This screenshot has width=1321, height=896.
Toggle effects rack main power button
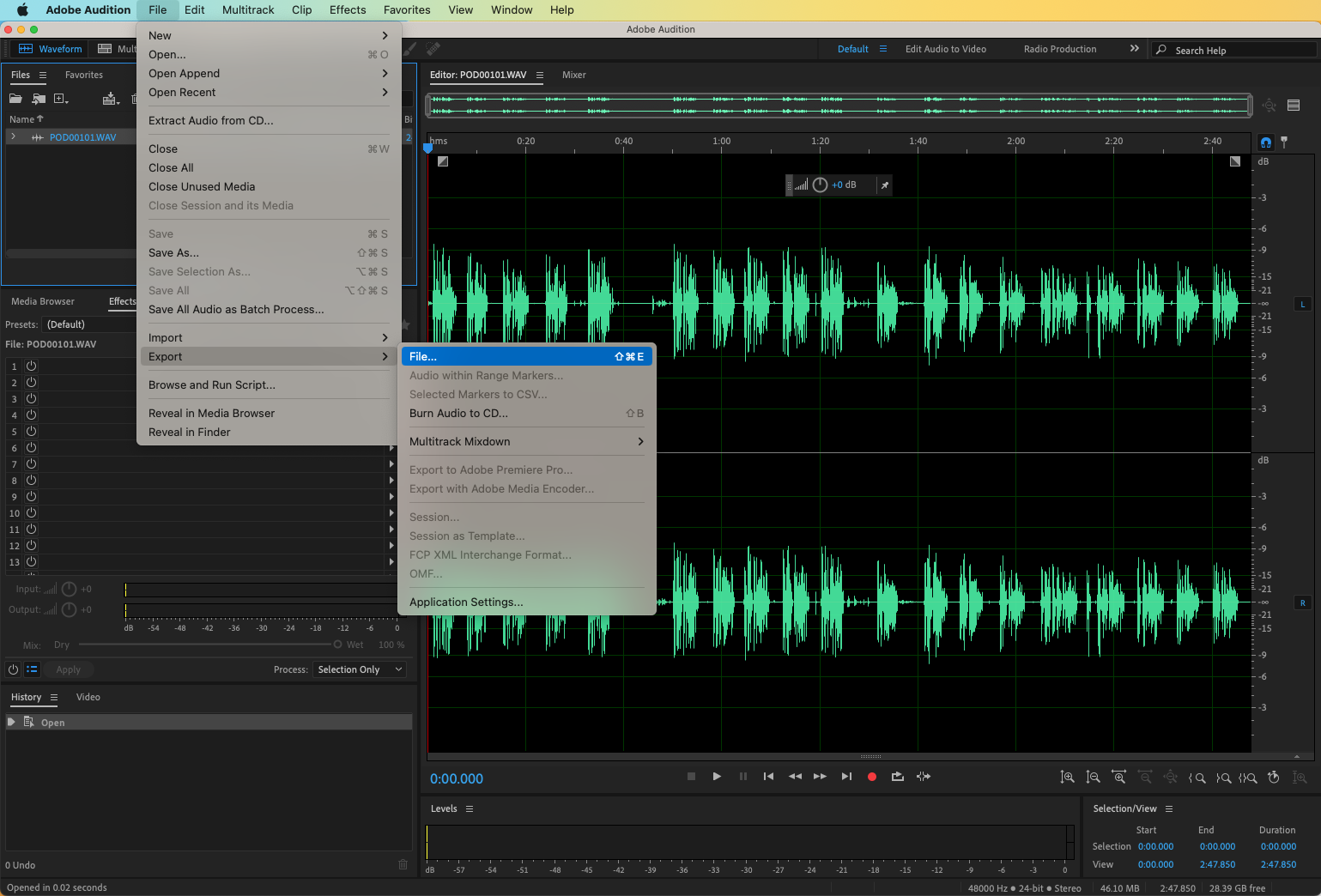point(13,669)
